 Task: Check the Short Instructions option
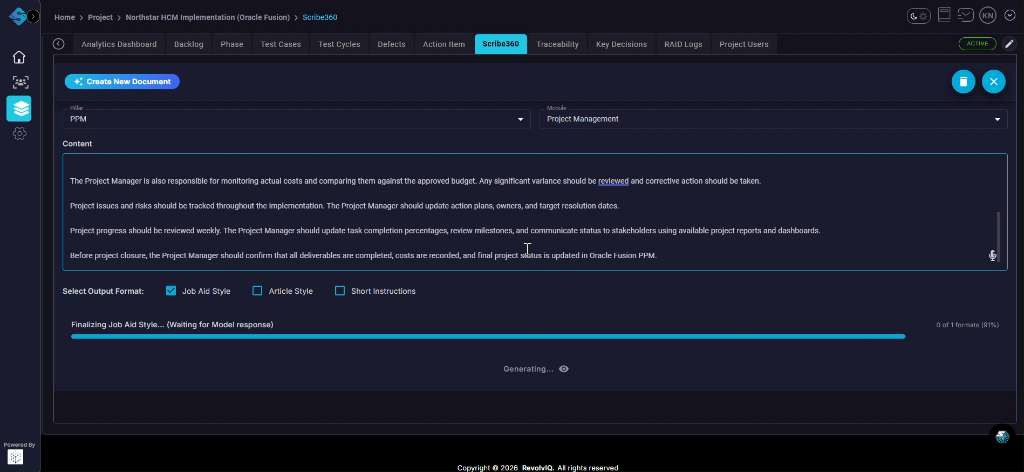click(x=340, y=291)
